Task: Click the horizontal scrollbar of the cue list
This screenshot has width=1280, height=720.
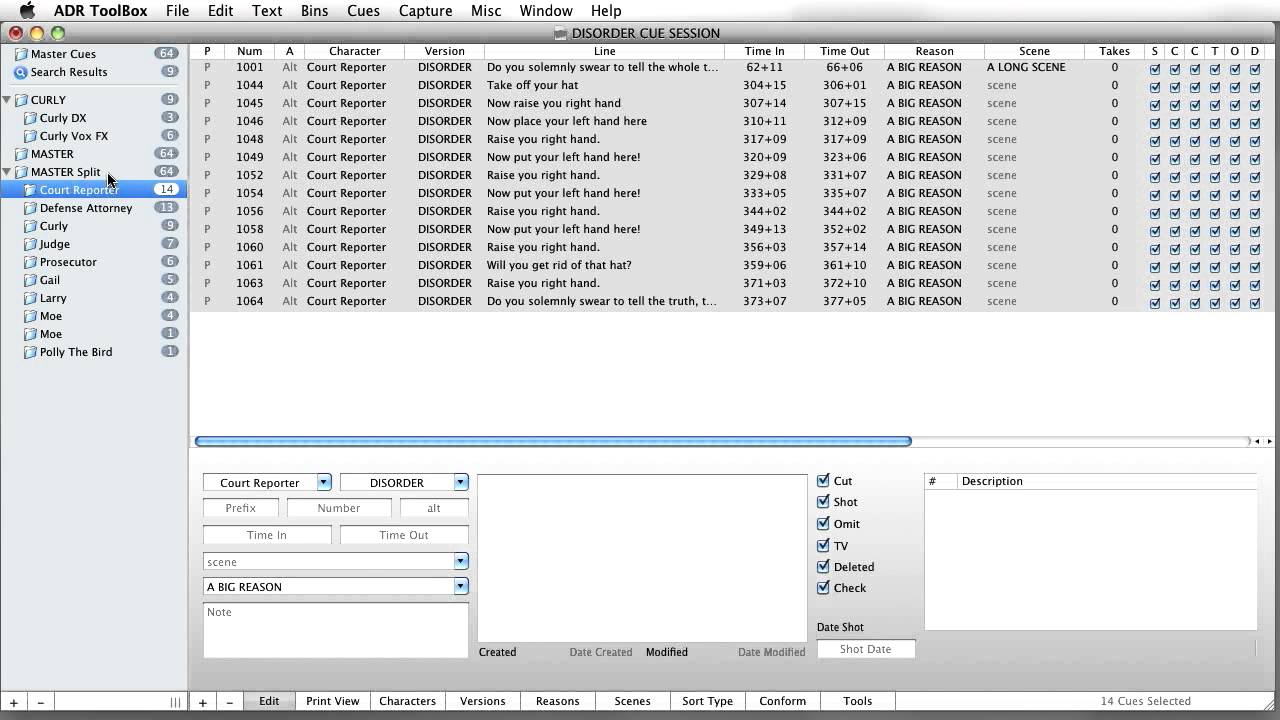Action: 553,441
